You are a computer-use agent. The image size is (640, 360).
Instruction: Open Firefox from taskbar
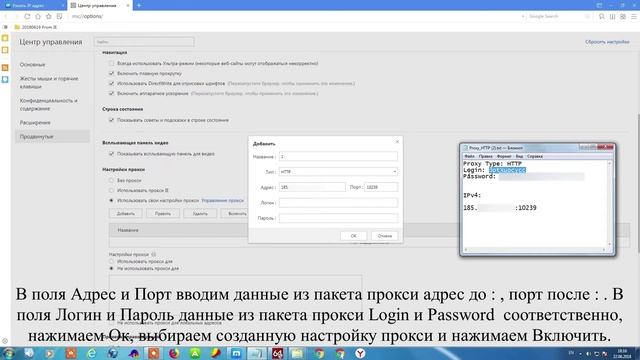tap(174, 353)
